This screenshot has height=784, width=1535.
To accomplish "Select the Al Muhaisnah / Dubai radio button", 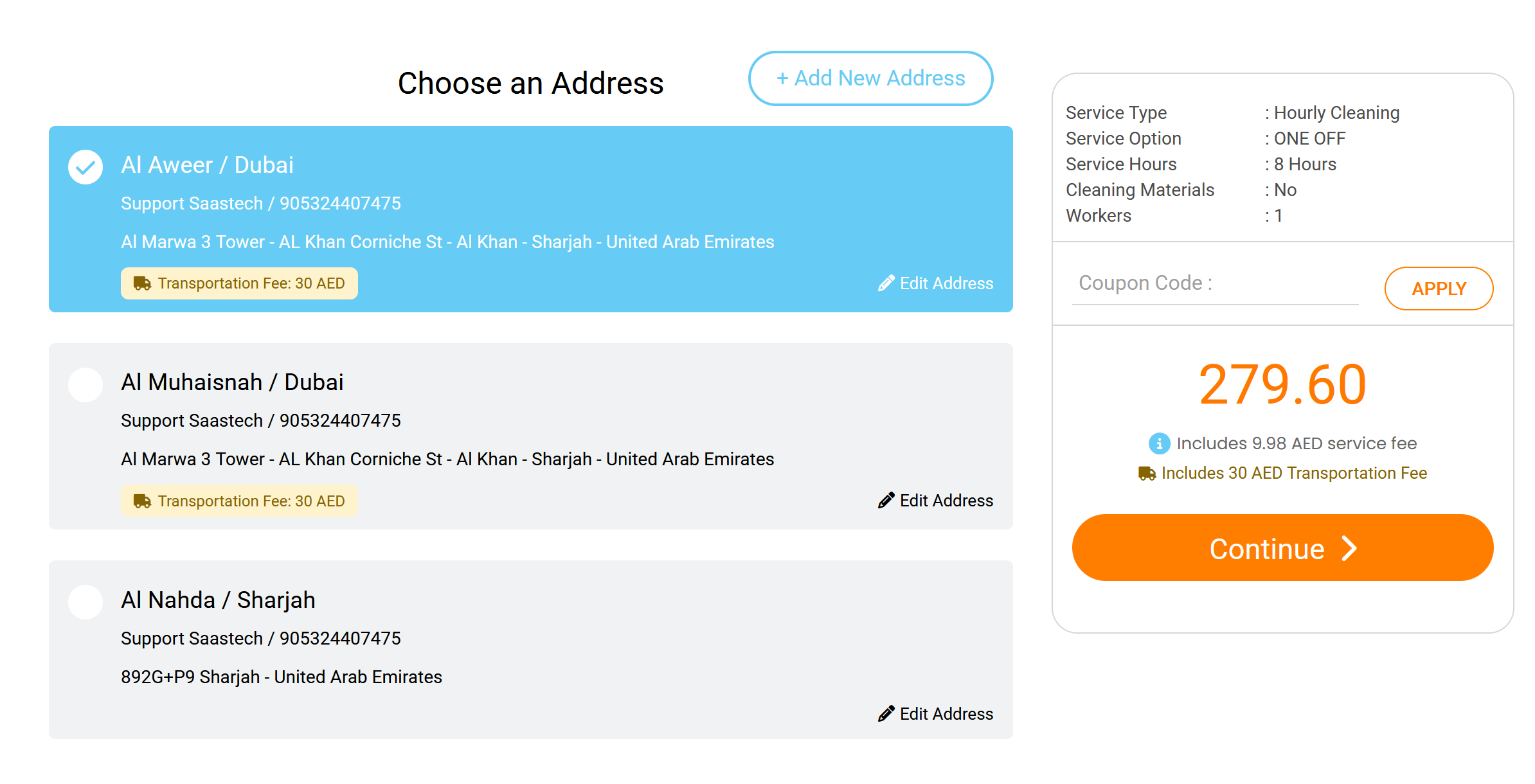I will 85,384.
